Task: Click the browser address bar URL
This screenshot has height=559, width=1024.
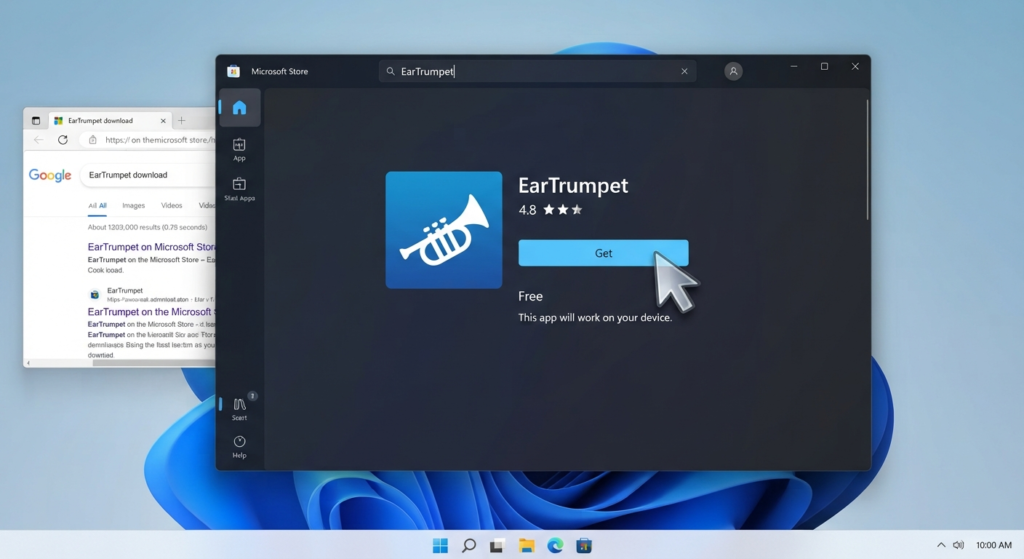Action: tap(159, 140)
